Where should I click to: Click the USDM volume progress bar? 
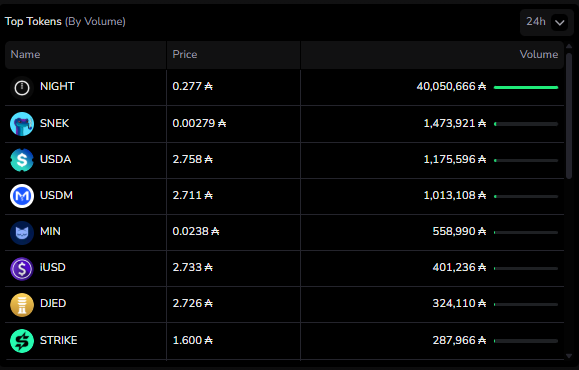526,196
